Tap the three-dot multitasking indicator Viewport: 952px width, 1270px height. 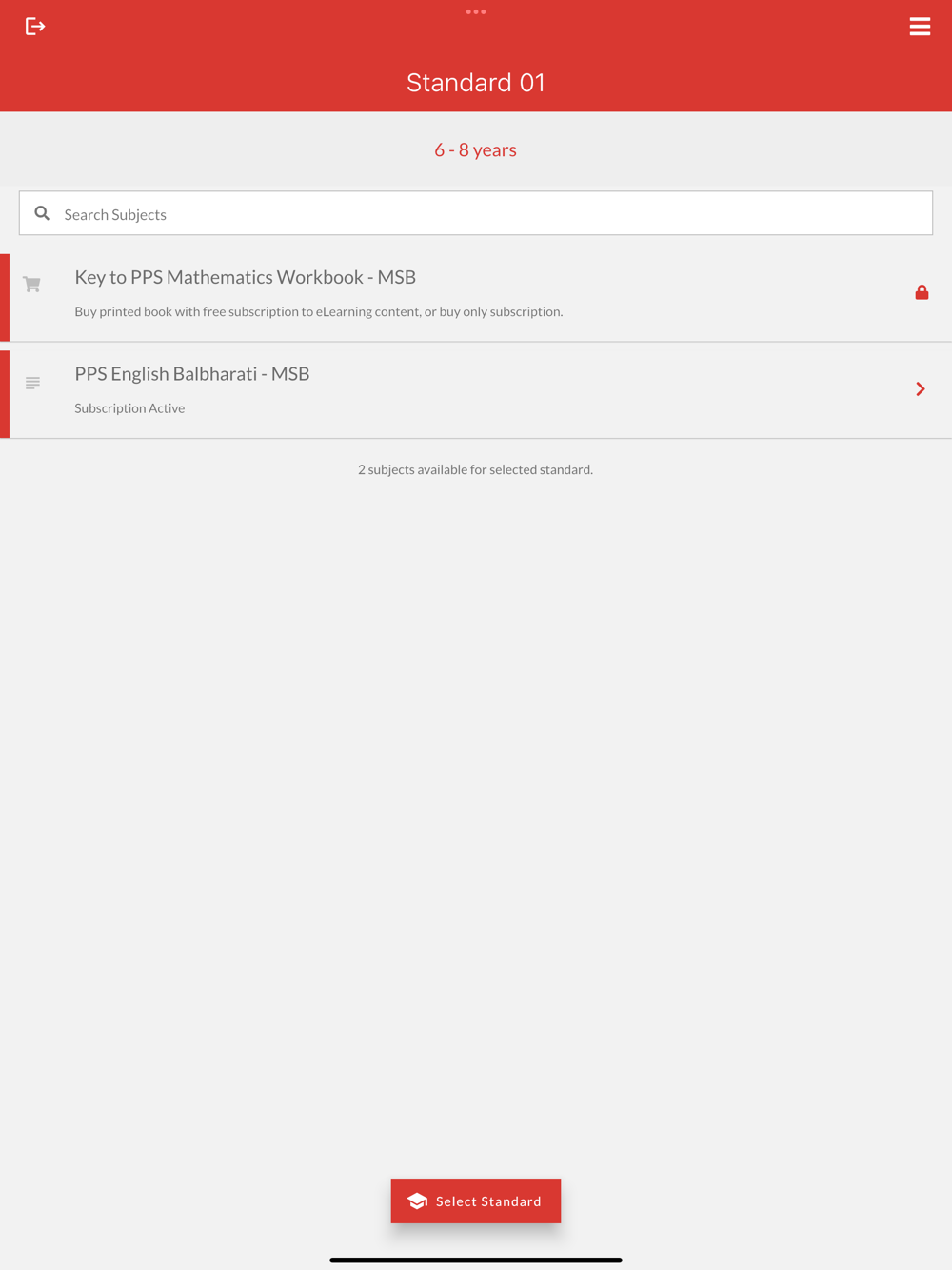[x=476, y=11]
